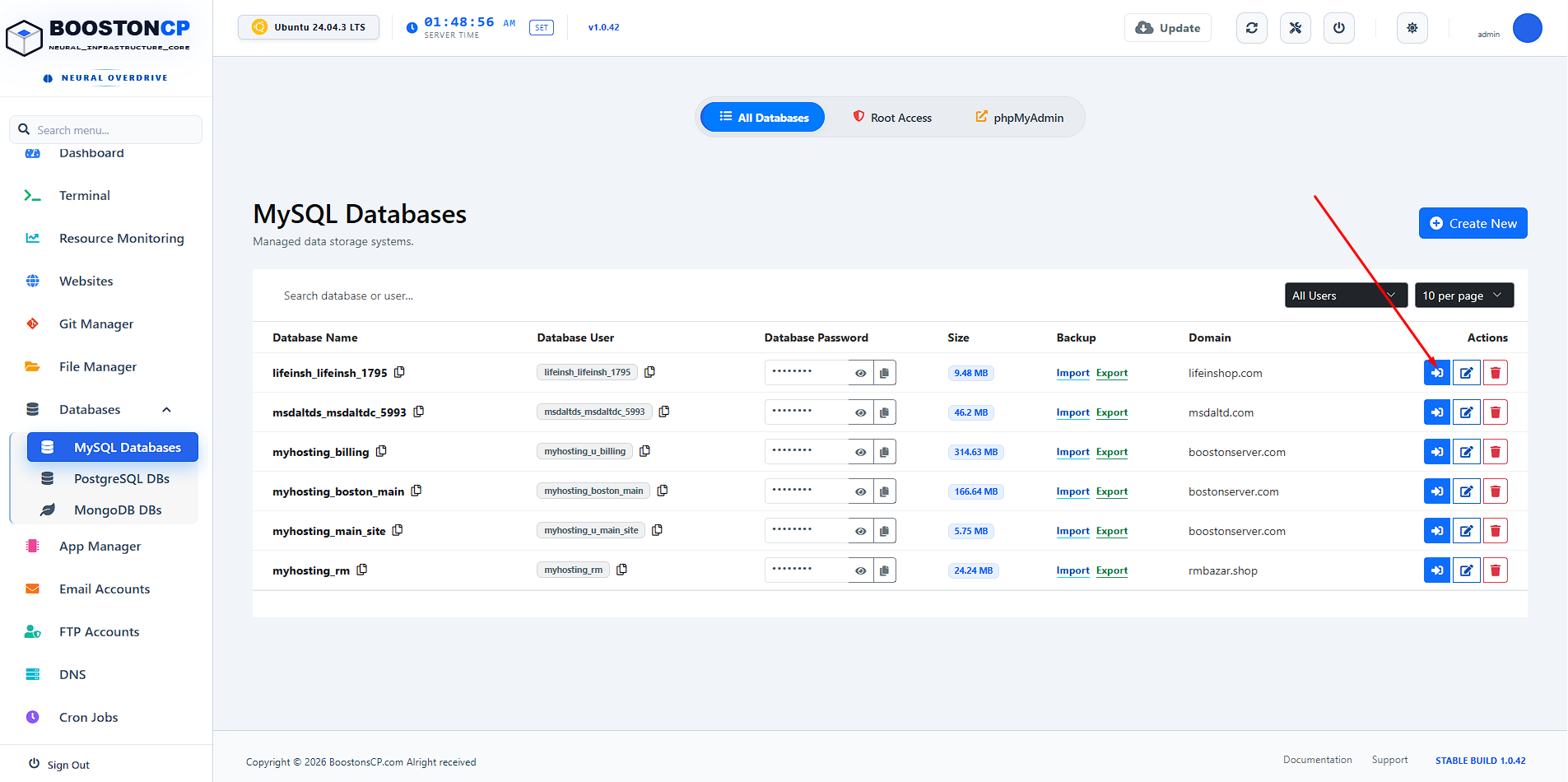The height and width of the screenshot is (782, 1568).
Task: Copy database name lifeinsh_lifeinsh_1795
Action: (399, 372)
